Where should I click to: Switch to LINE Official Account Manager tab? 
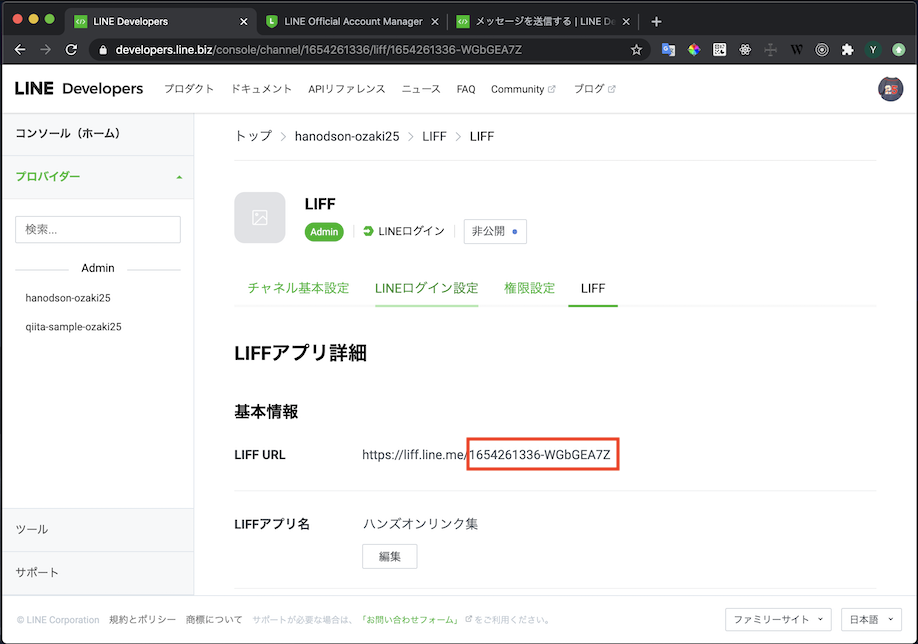[353, 22]
